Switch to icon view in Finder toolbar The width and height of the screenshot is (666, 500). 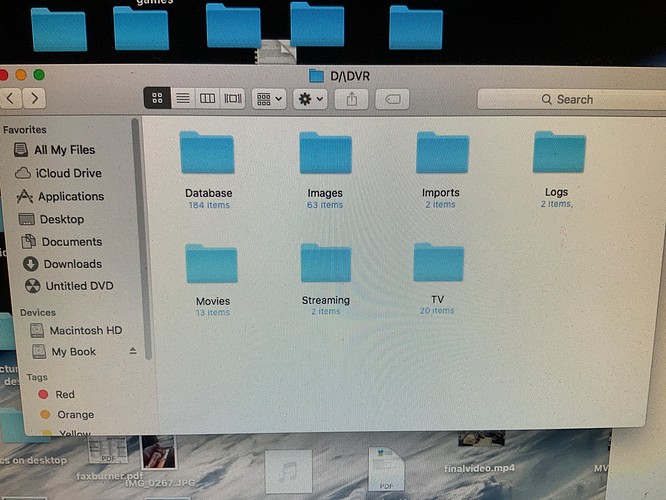coord(157,98)
